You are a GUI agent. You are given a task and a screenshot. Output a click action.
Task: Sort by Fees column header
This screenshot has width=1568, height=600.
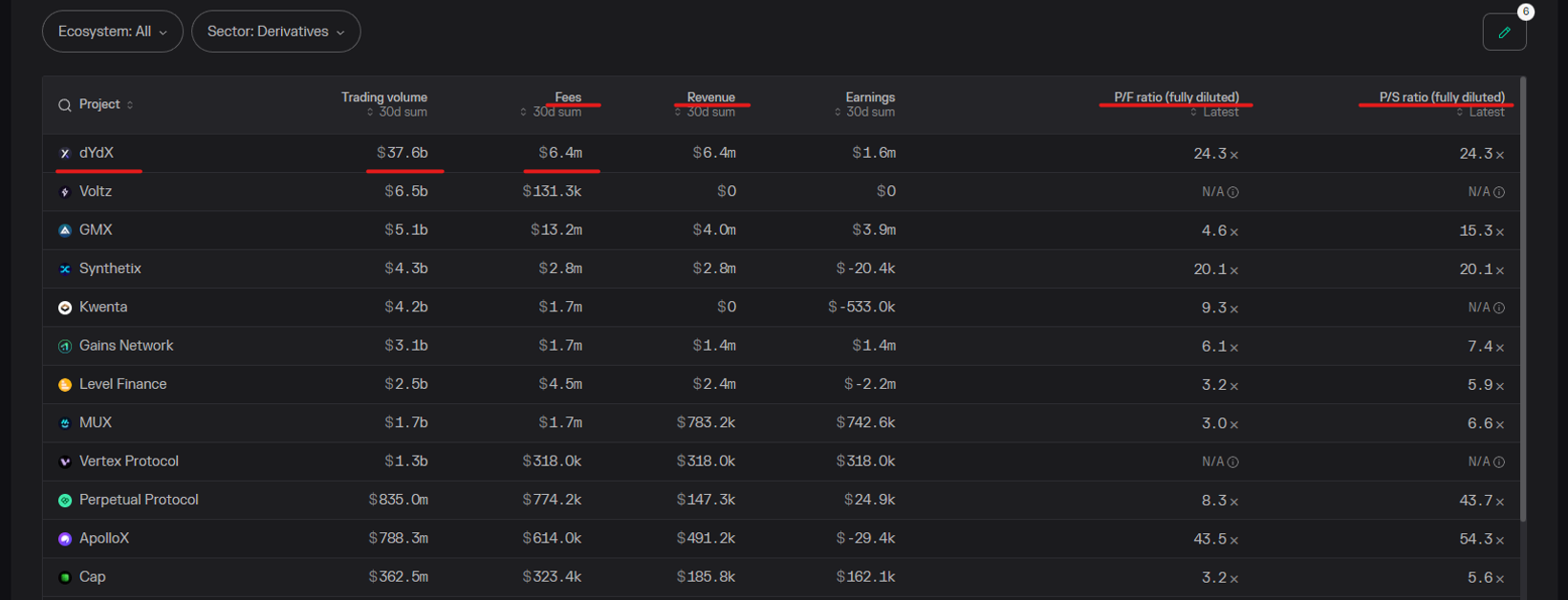point(551,104)
